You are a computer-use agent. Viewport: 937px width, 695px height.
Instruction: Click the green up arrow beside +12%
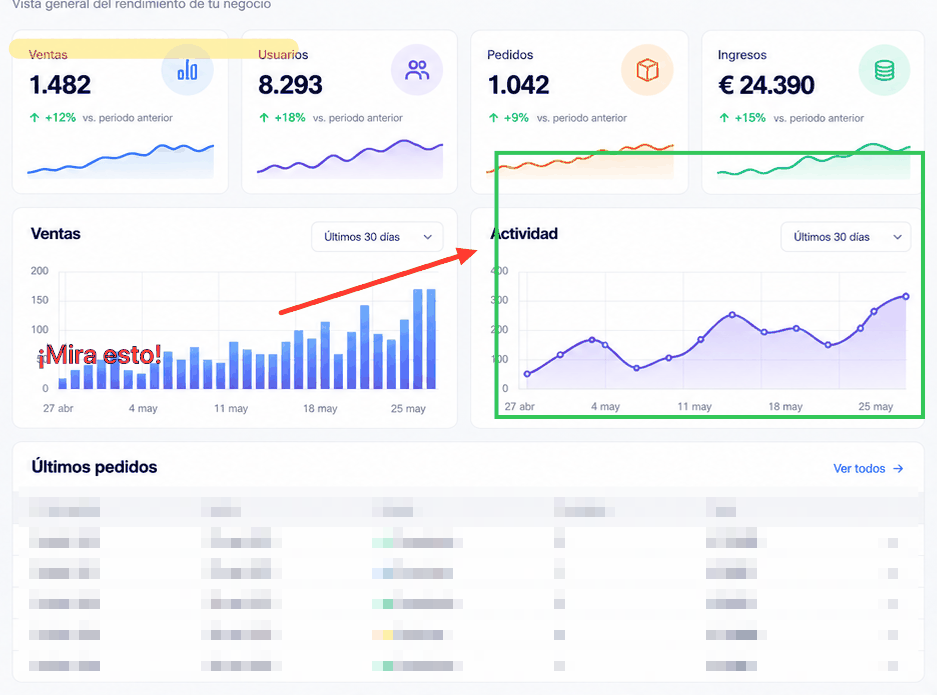(35, 118)
